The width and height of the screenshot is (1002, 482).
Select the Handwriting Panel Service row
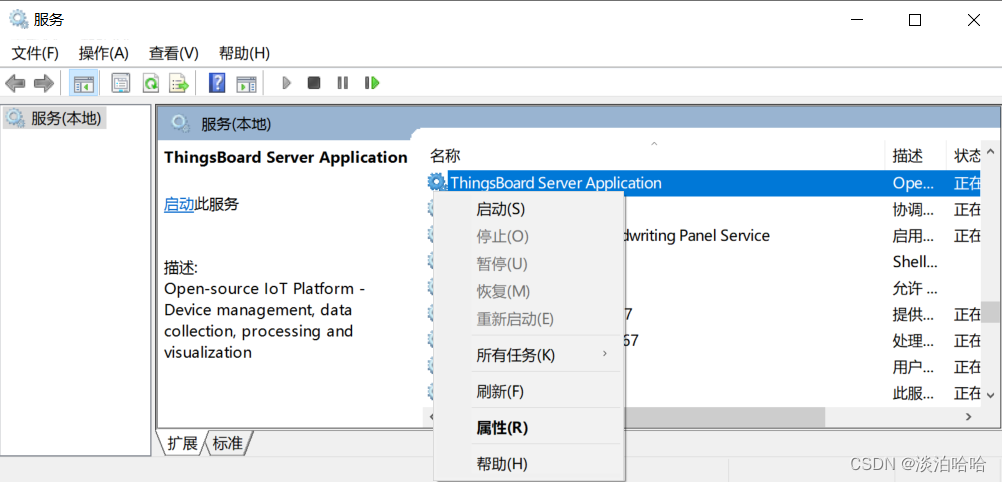(695, 236)
